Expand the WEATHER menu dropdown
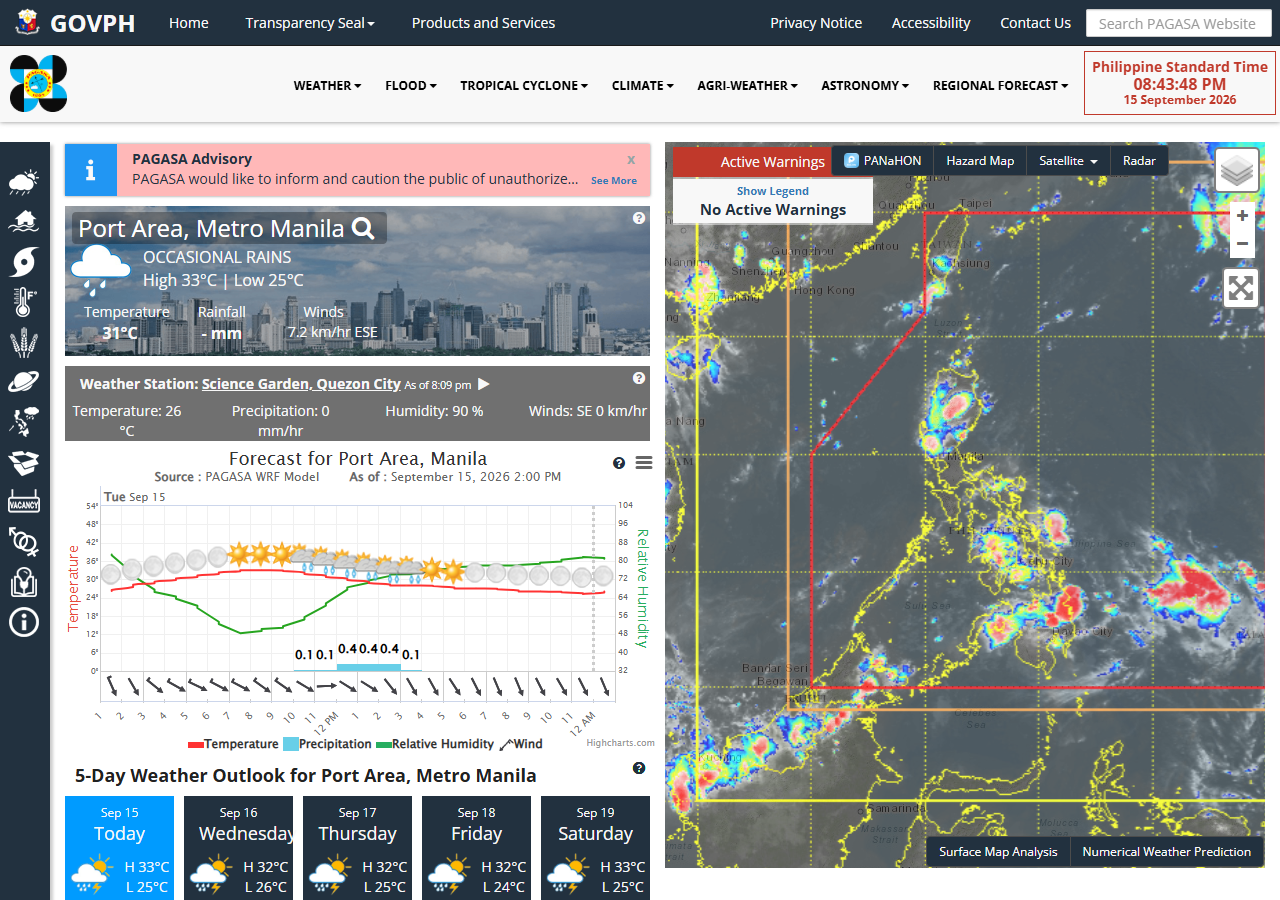 (327, 86)
